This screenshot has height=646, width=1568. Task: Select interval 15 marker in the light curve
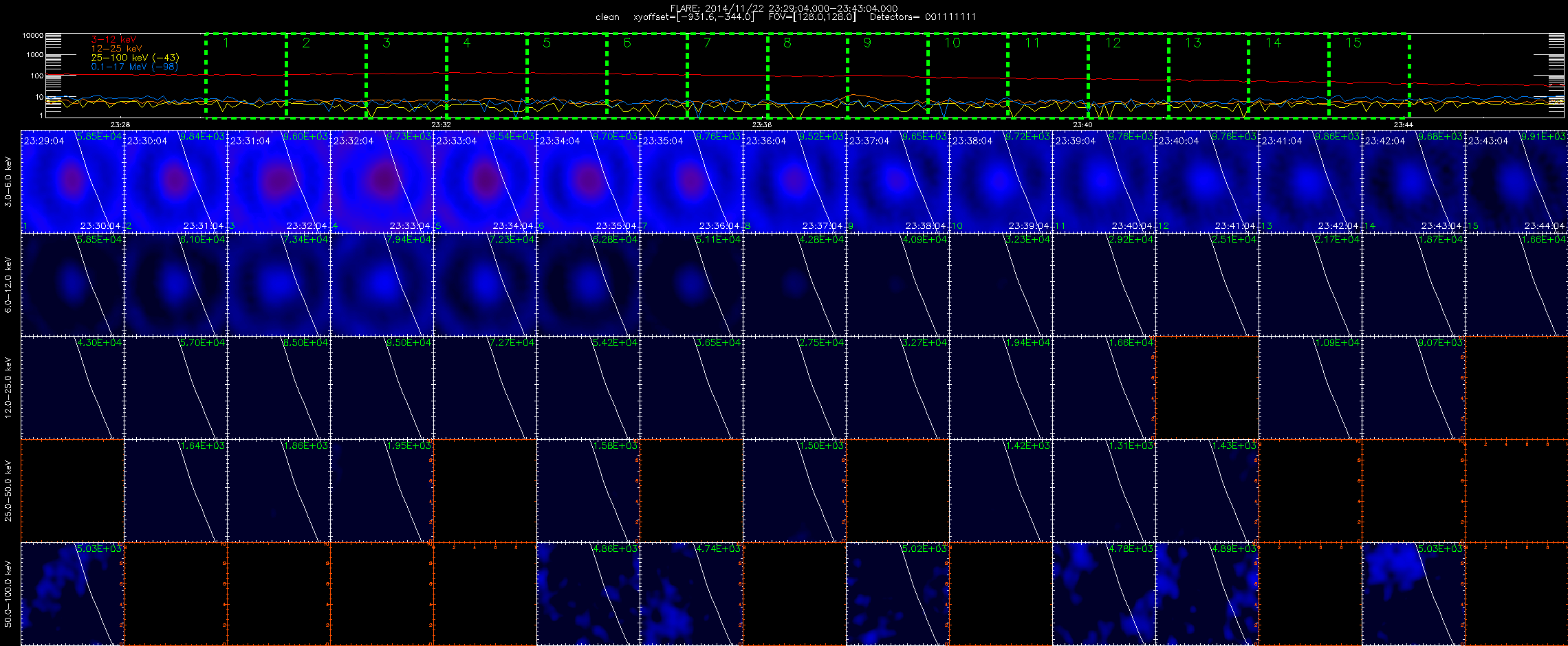pos(1353,43)
